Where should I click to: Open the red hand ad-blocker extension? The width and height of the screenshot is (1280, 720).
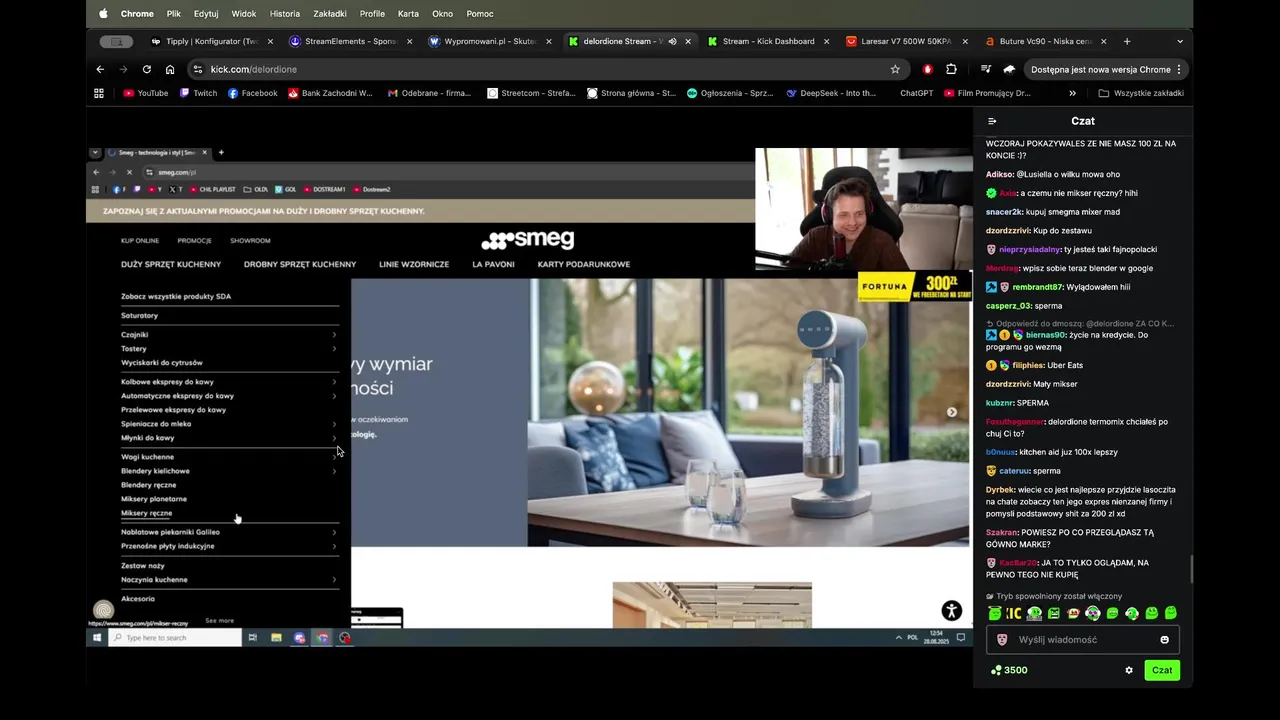coord(928,69)
